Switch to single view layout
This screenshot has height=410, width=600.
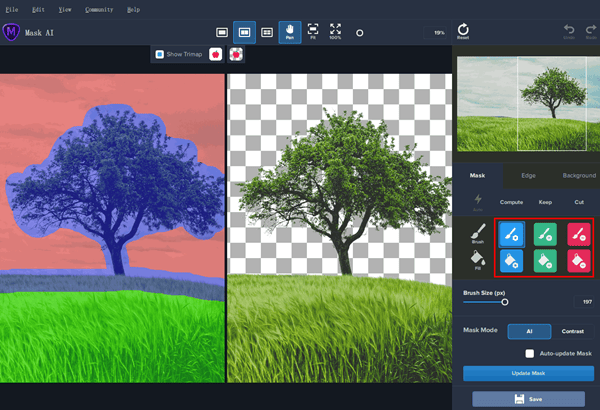(223, 33)
